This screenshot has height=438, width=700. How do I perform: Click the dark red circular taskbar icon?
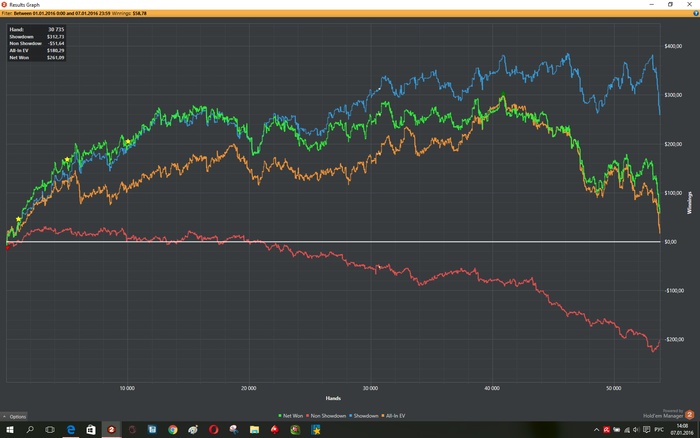[x=132, y=430]
